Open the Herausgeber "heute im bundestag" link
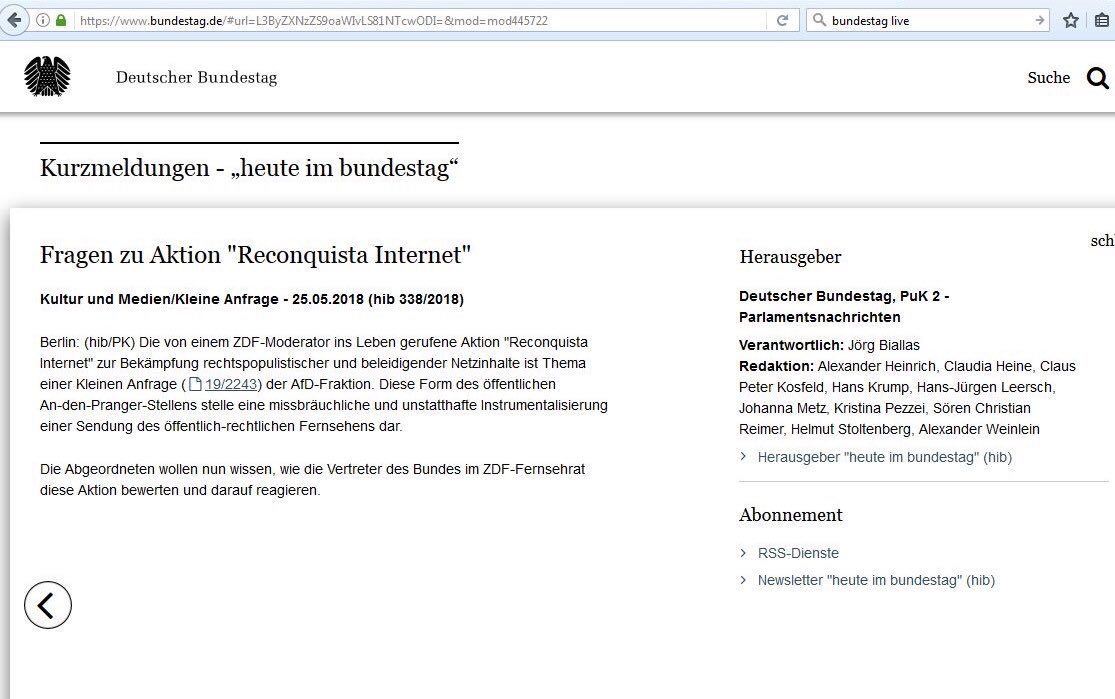This screenshot has height=699, width=1115. pyautogui.click(x=884, y=457)
